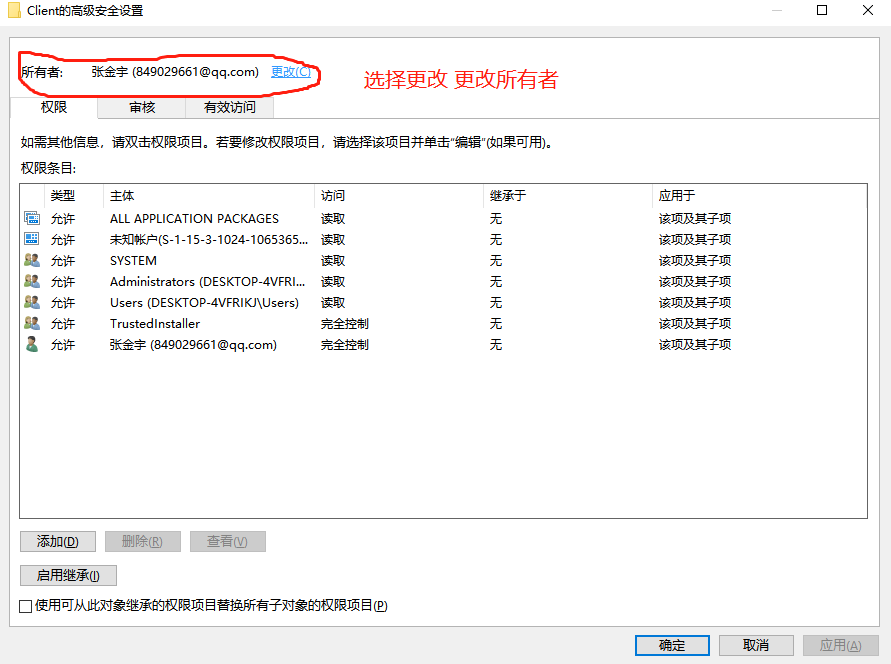This screenshot has width=891, height=664.
Task: Open the 有效访问 tab
Action: pyautogui.click(x=230, y=107)
